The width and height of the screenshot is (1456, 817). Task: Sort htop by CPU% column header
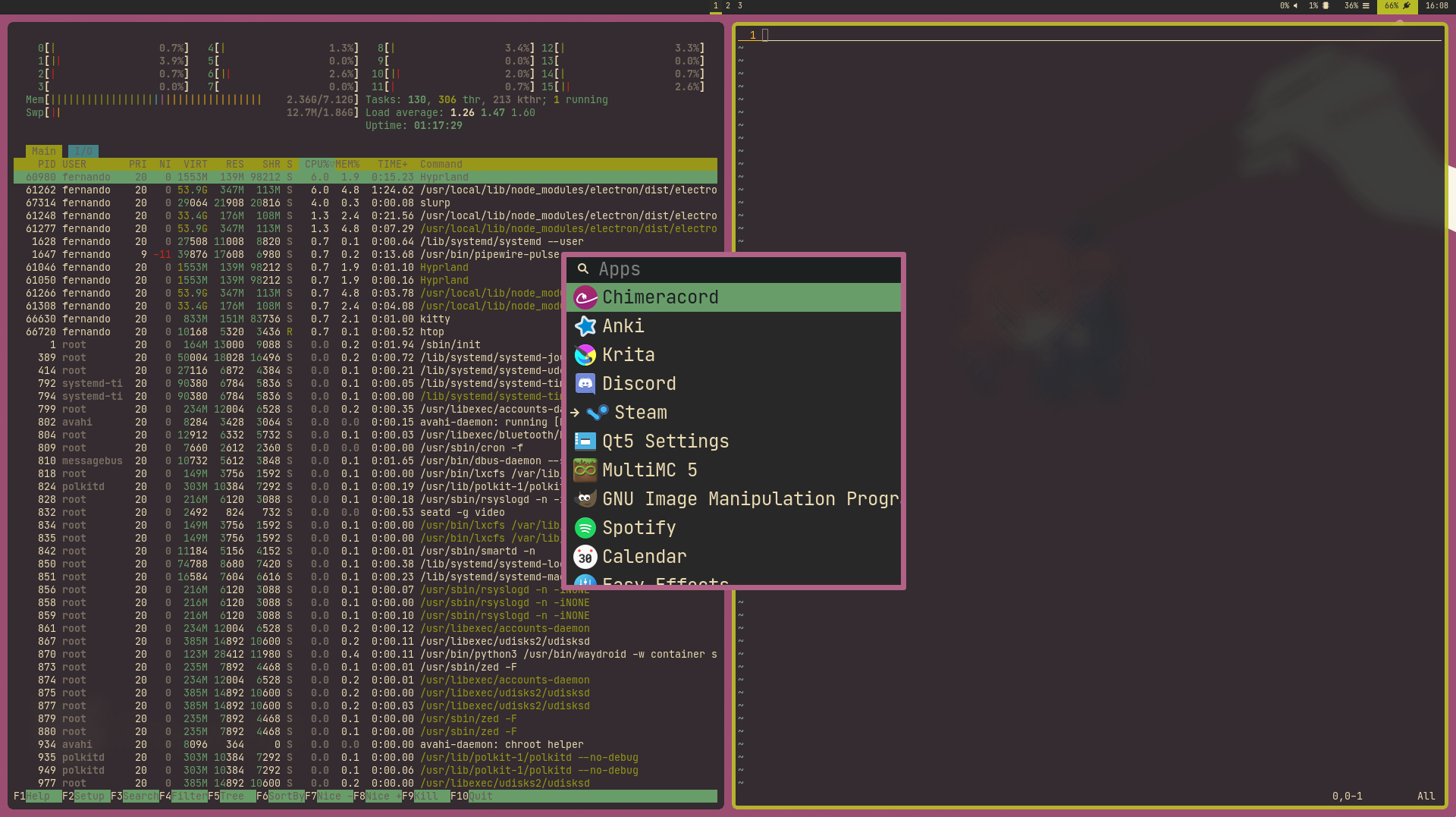[x=317, y=165]
